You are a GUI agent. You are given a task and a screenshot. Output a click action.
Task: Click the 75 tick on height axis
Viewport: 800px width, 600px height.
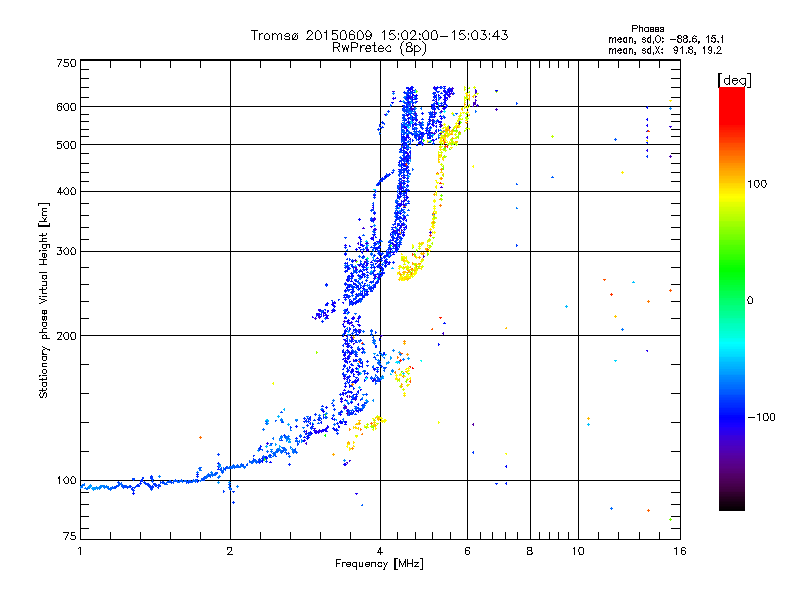pos(69,540)
